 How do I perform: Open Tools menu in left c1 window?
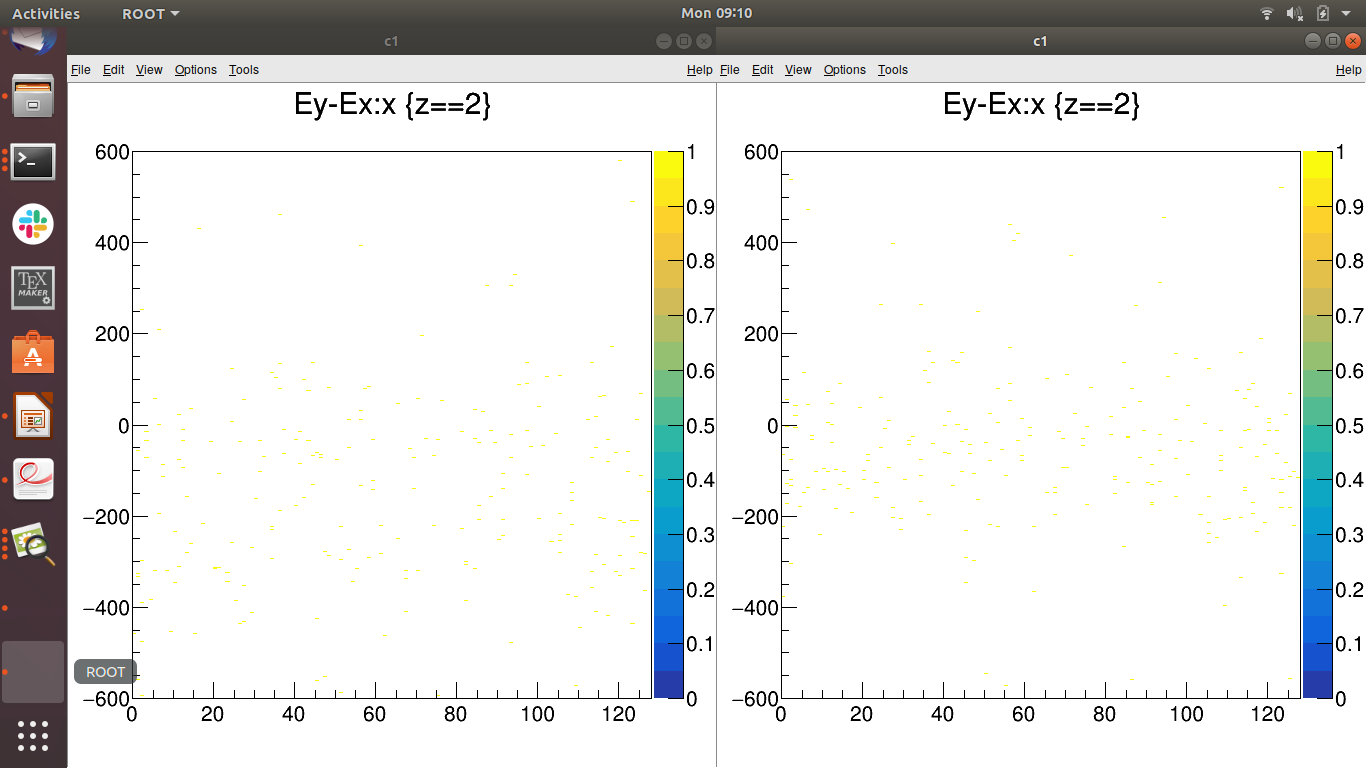coord(244,69)
